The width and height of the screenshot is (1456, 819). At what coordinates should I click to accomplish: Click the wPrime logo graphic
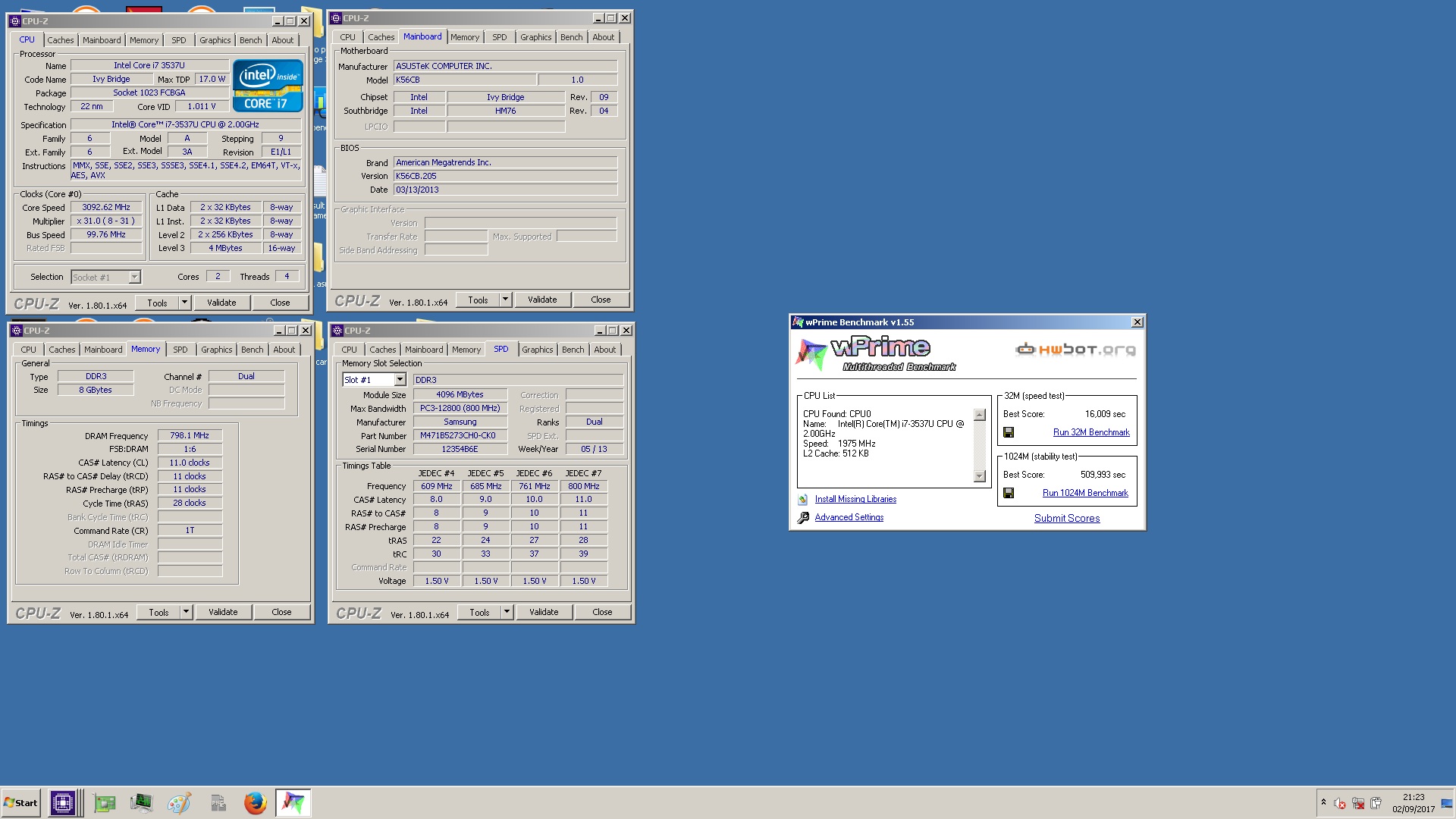pyautogui.click(x=876, y=354)
